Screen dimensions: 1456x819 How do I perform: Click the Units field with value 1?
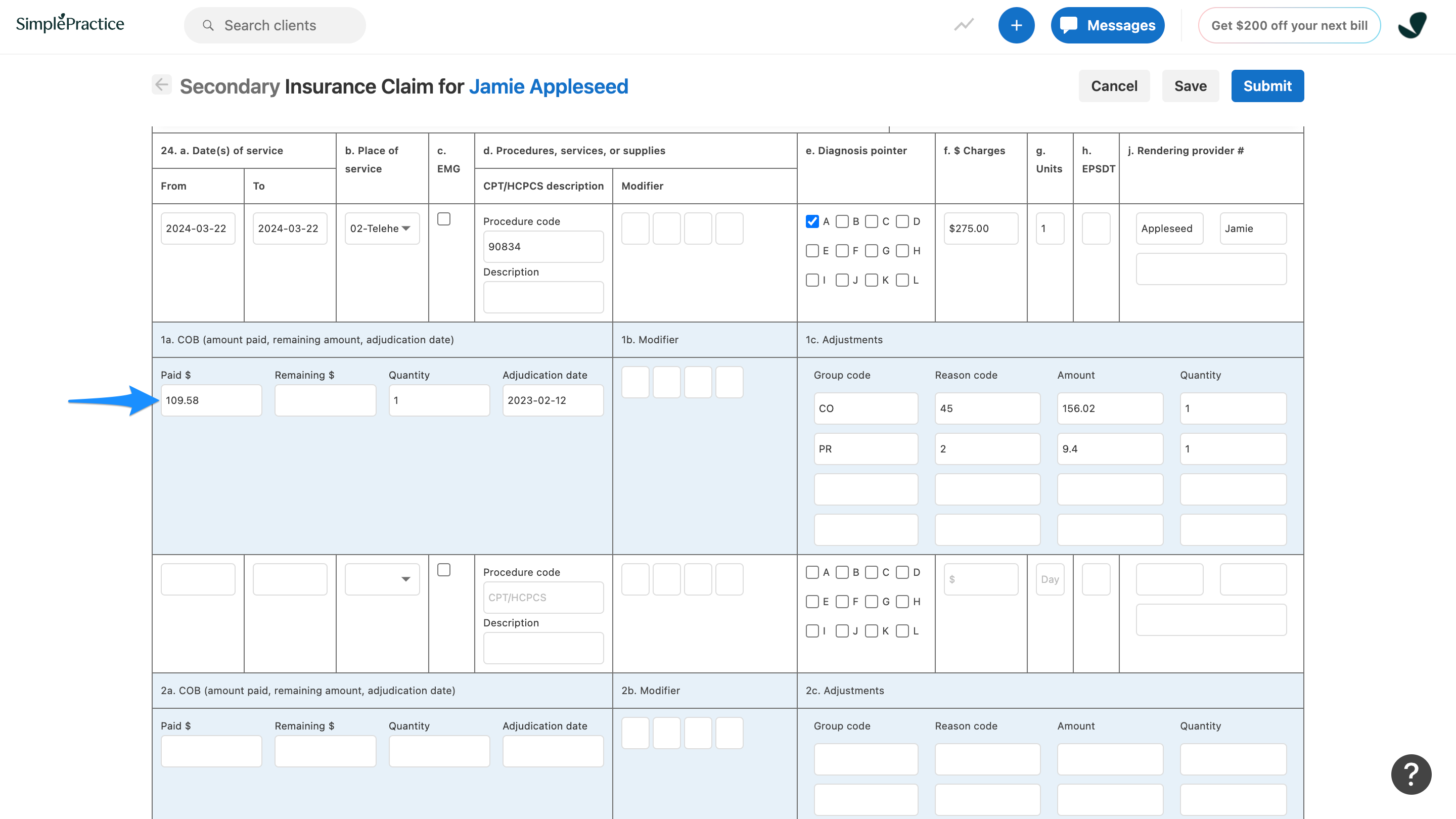coord(1050,229)
